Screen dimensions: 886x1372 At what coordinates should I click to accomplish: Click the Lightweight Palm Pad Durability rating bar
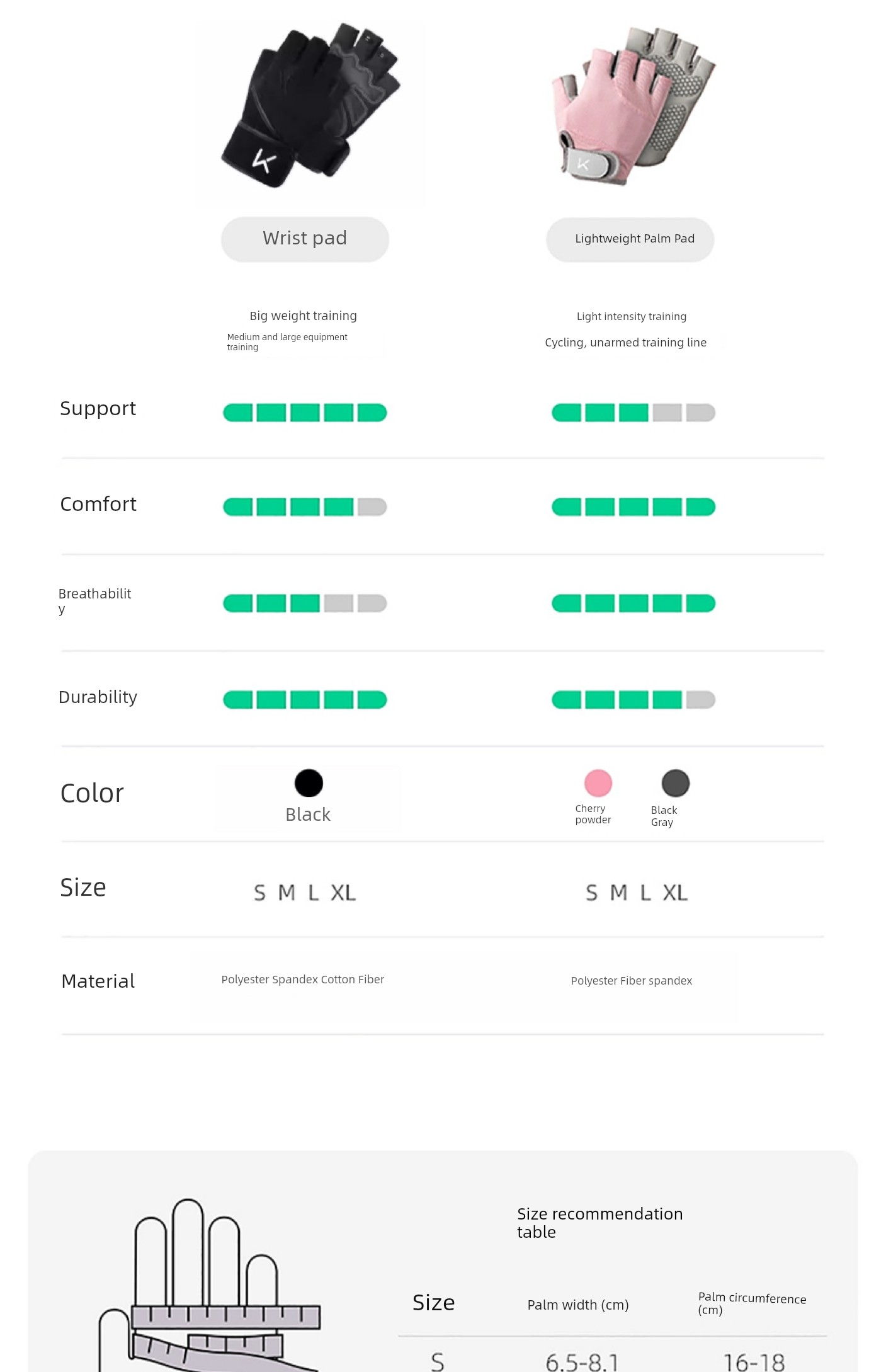click(633, 700)
